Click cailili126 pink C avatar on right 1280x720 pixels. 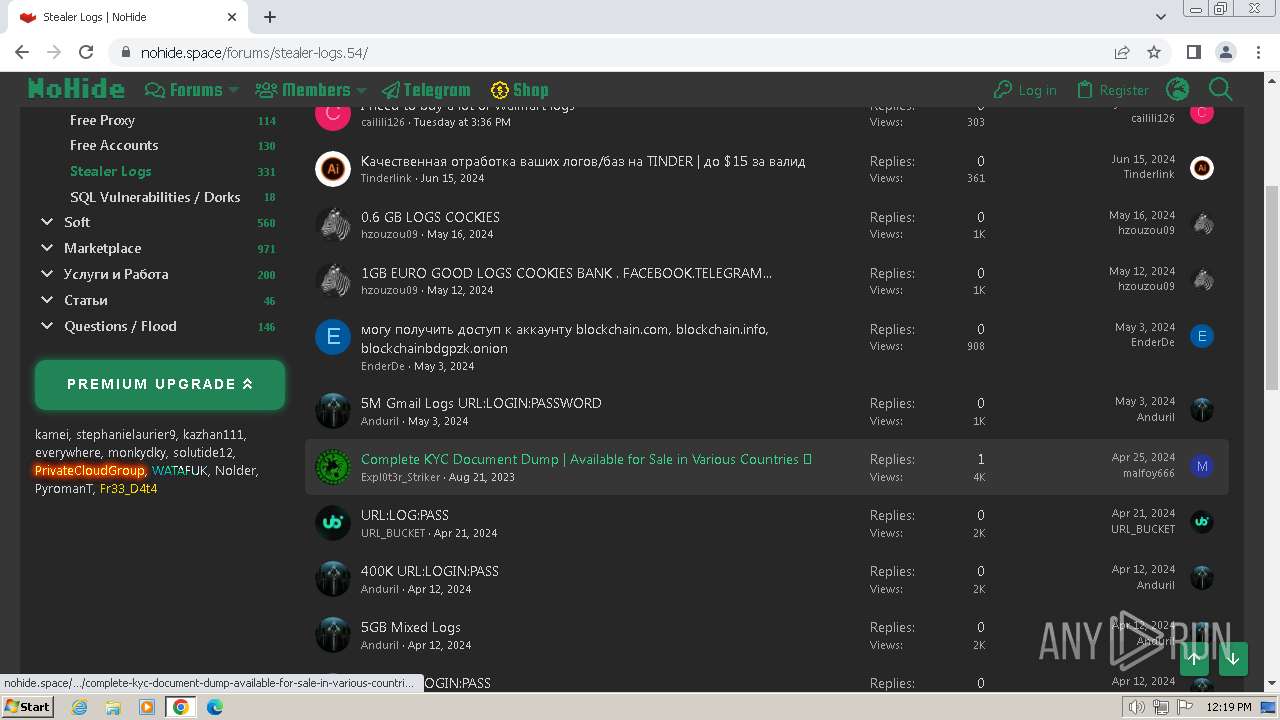[1202, 112]
